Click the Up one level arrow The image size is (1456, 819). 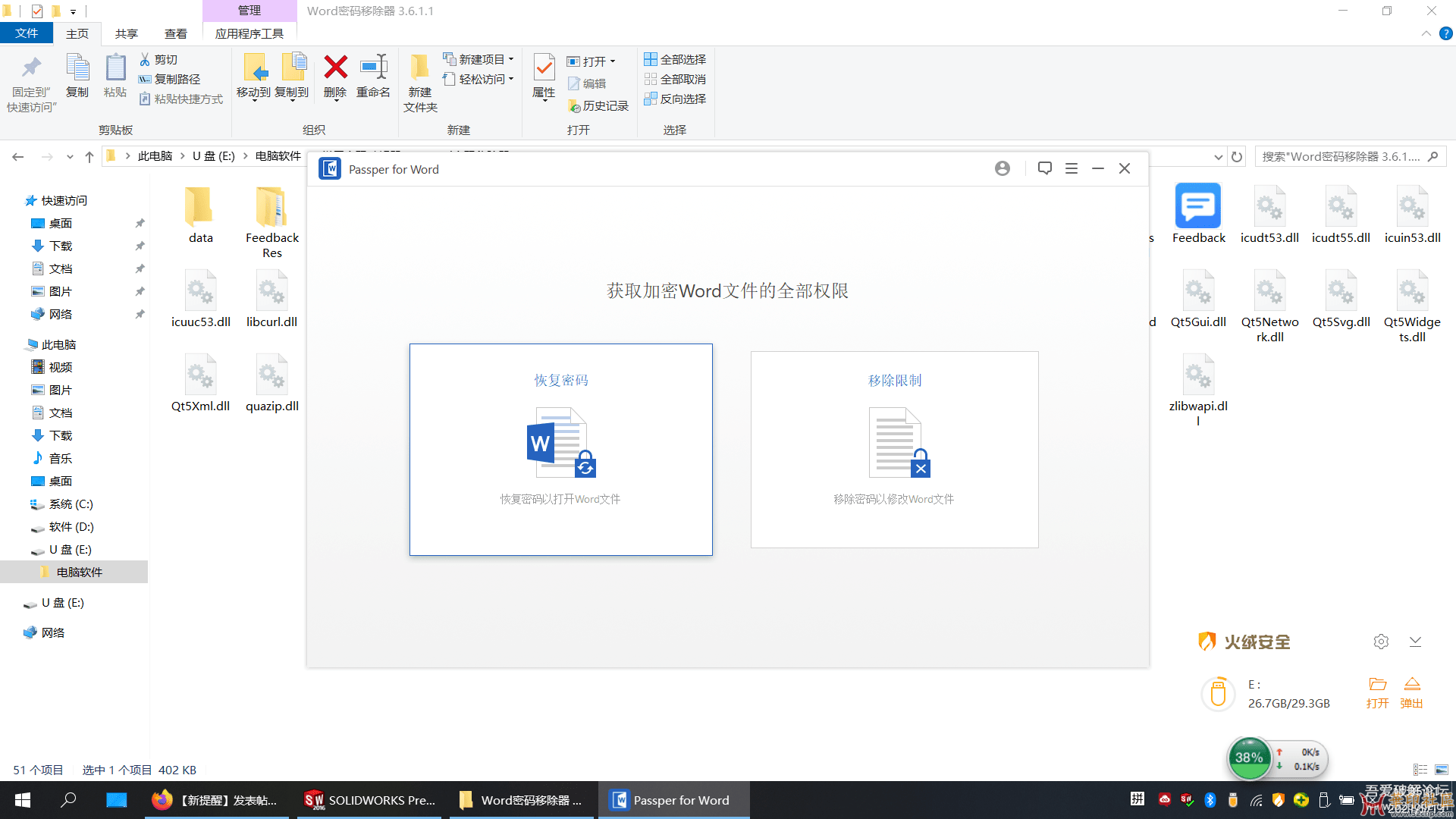pos(89,157)
